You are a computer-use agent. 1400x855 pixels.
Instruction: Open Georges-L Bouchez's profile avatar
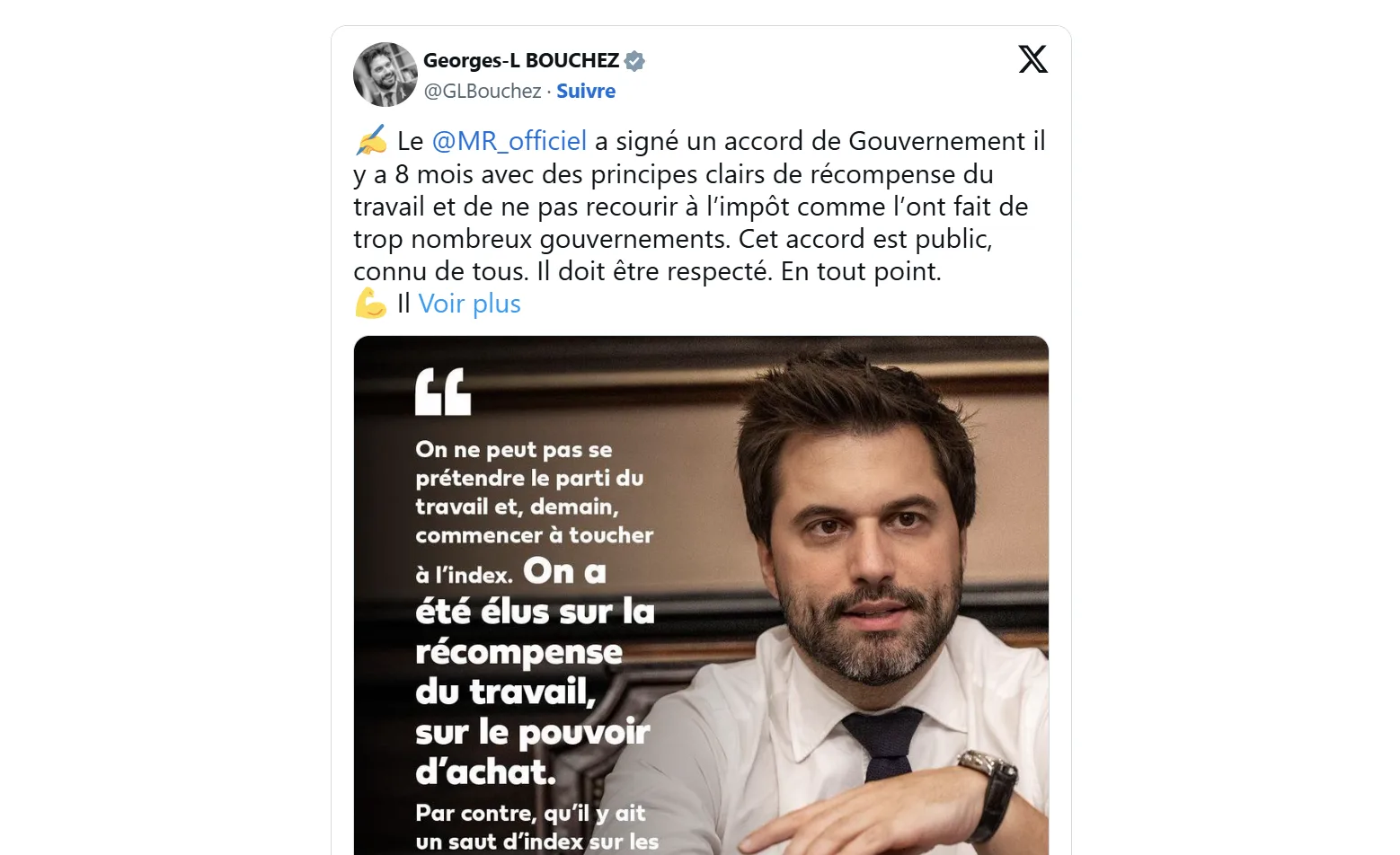385,75
